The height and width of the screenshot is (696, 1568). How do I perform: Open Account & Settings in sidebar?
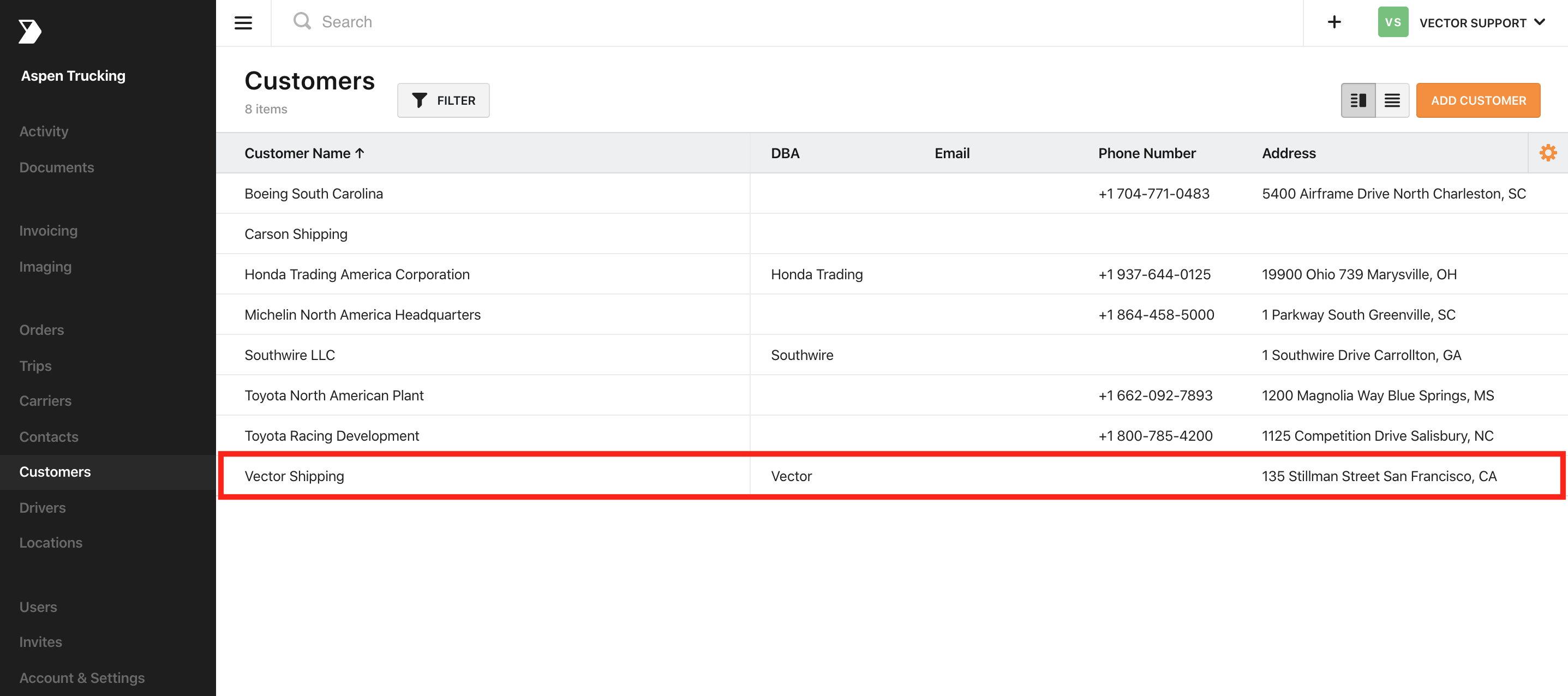coord(82,678)
